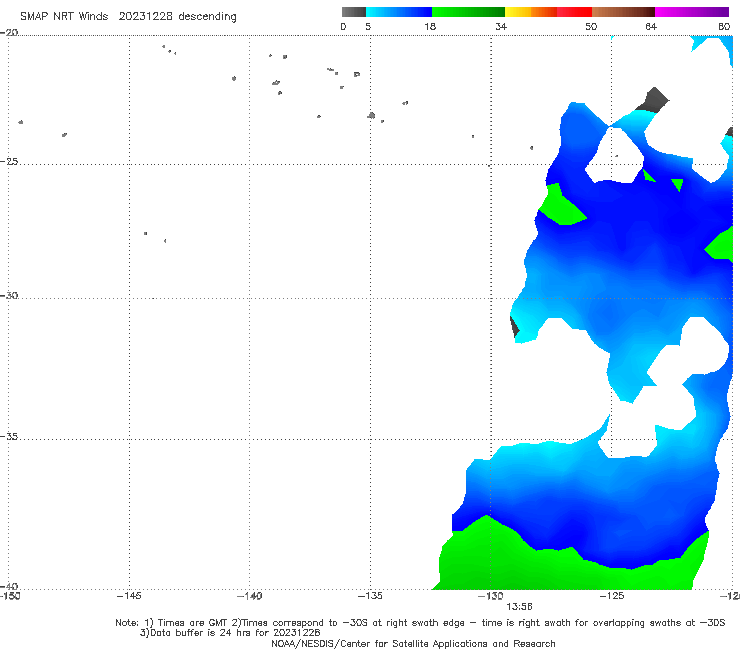Click the 'Note: 1) Times are GMT' line

point(420,623)
